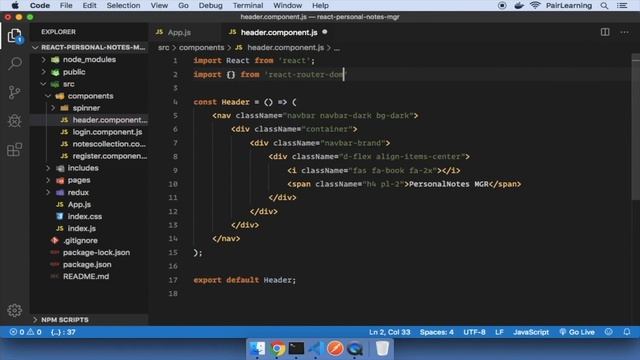Screen dimensions: 640x360
Task: Open Terminal from the Dock
Action: [296, 348]
